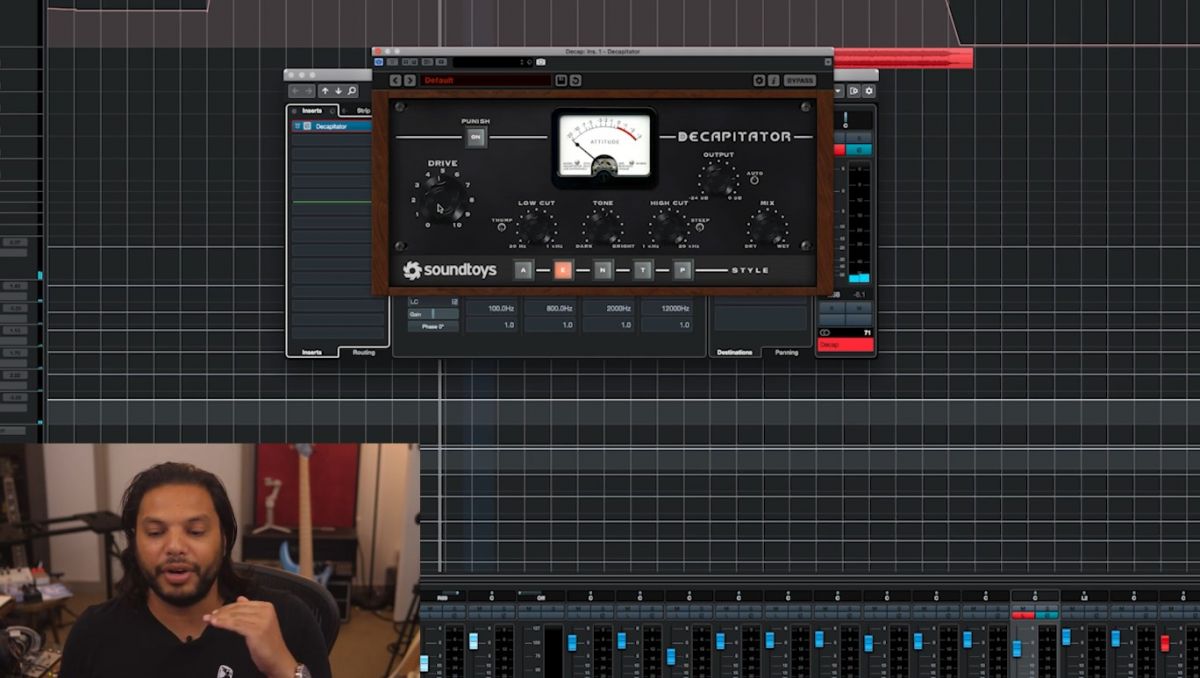Click the camera snapshot icon in the toolbar

click(x=540, y=62)
